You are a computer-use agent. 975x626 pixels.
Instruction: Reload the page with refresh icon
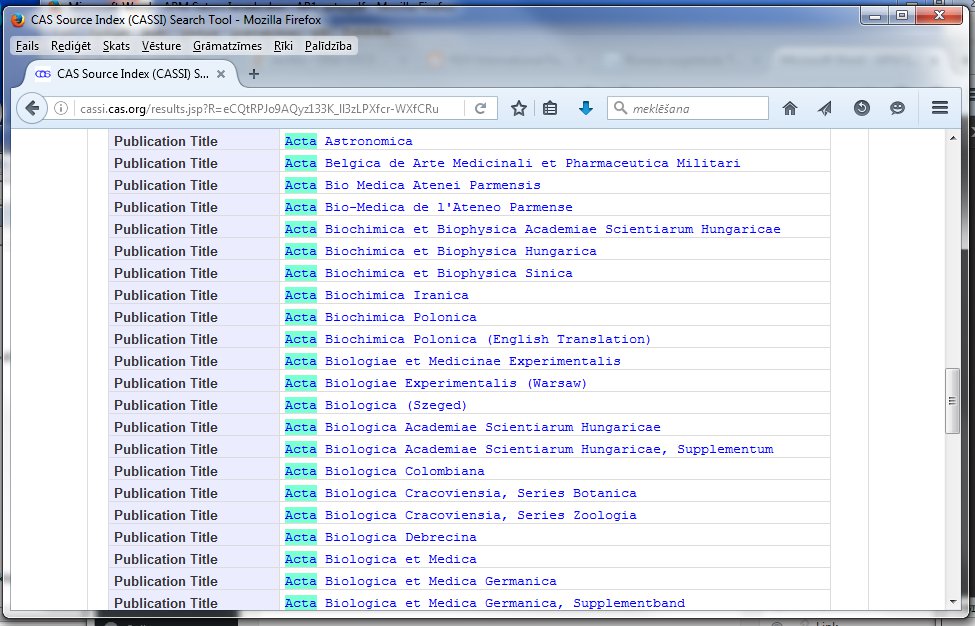pos(480,108)
